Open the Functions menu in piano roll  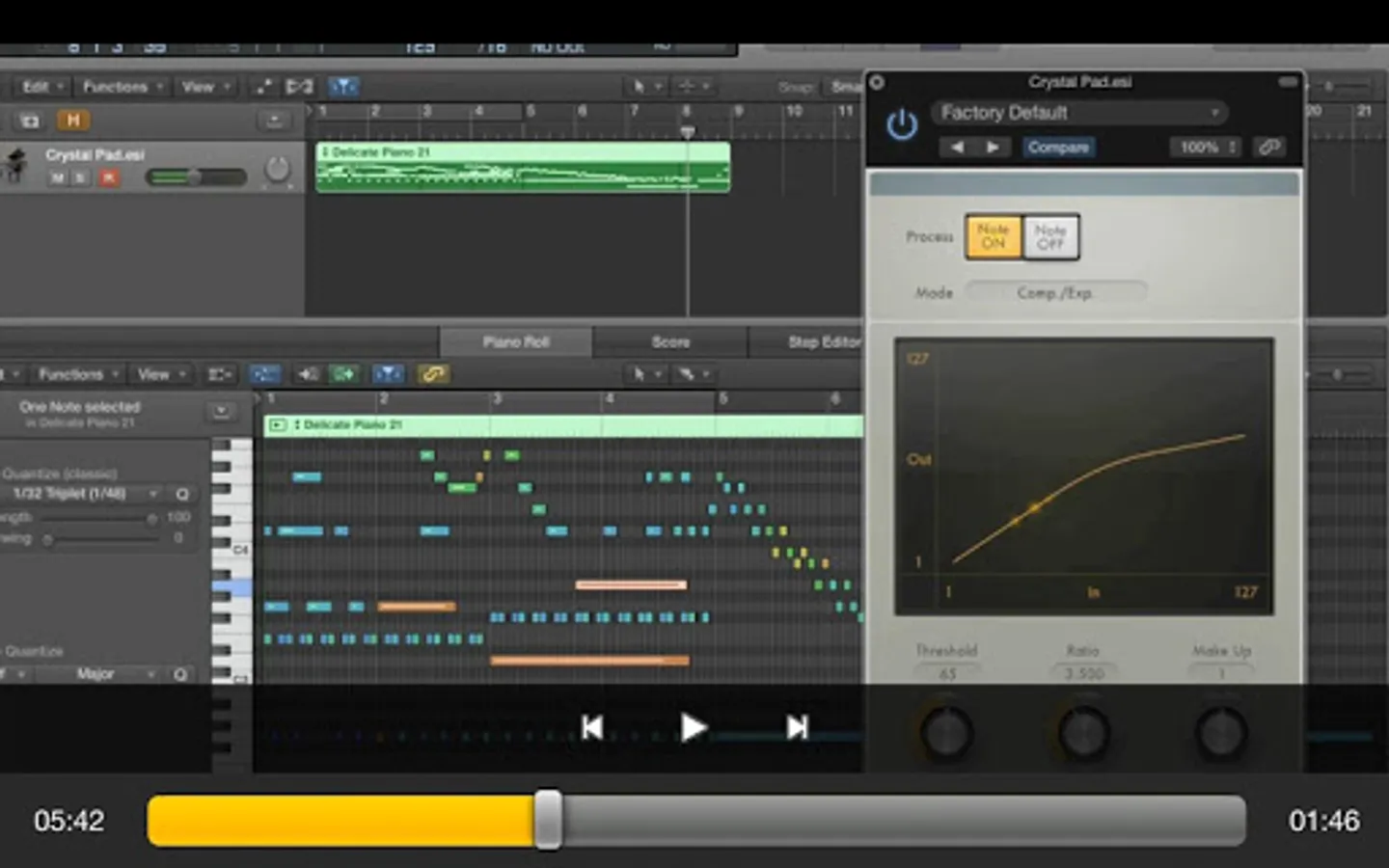[78, 374]
